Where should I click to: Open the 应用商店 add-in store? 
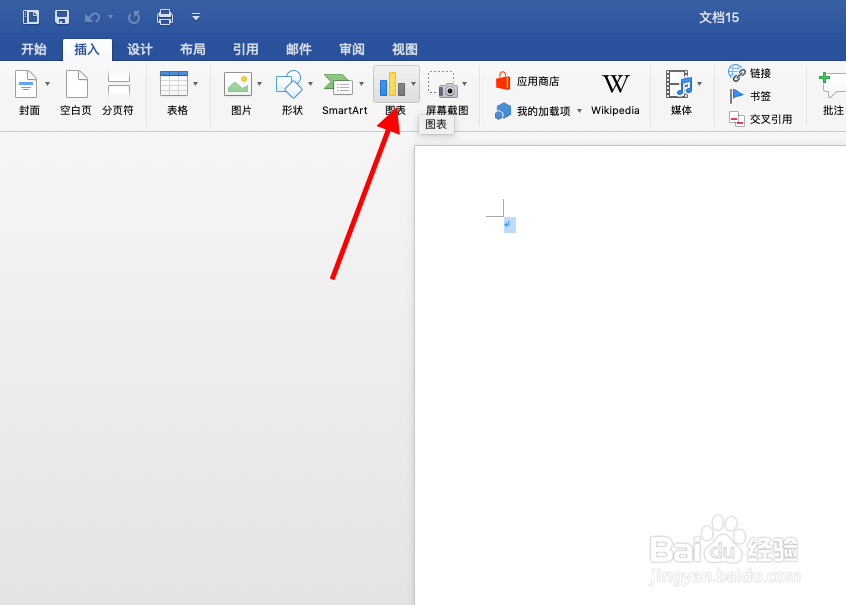527,81
